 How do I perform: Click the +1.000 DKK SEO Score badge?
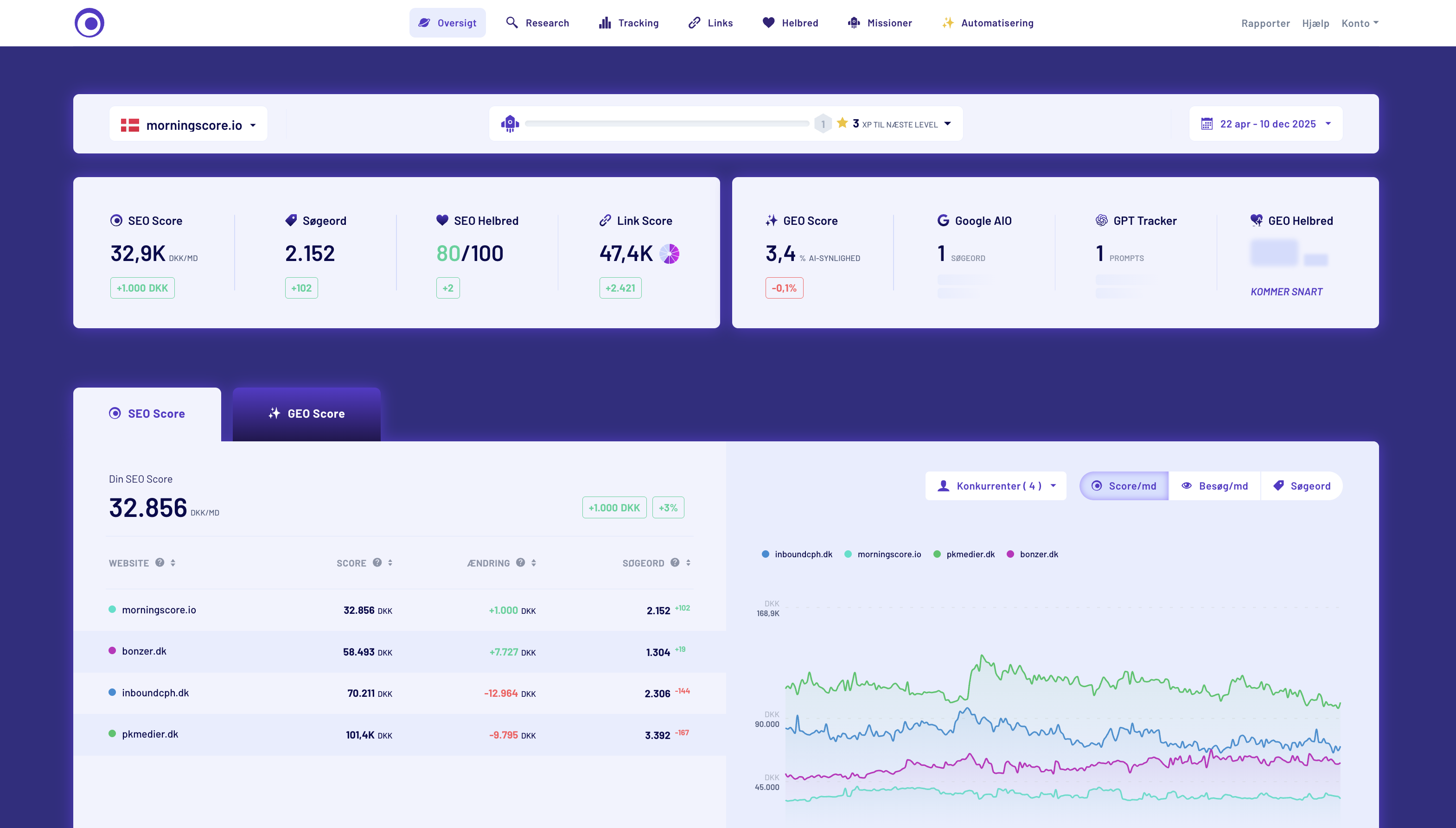point(142,288)
